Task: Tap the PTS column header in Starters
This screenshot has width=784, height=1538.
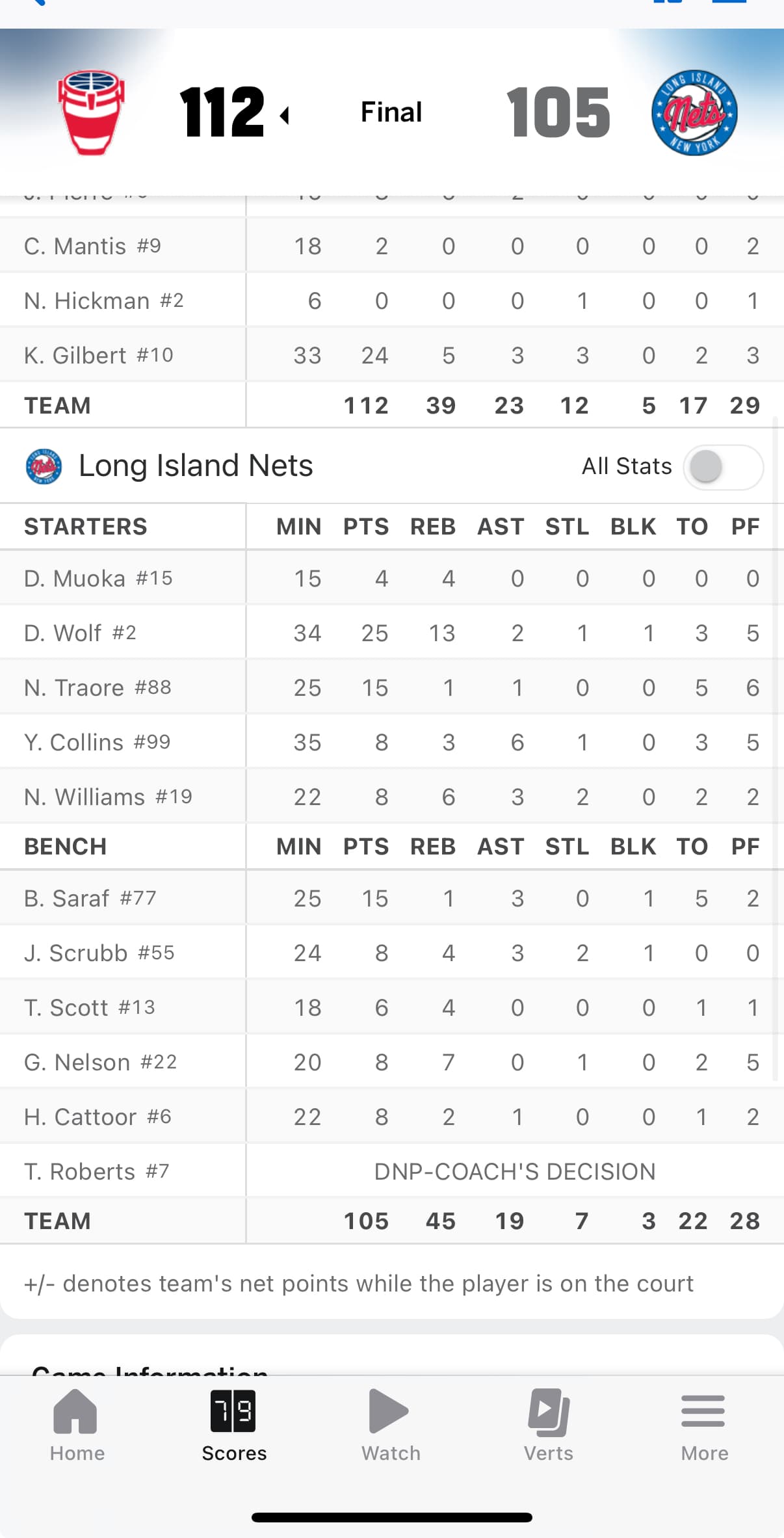Action: click(x=366, y=526)
